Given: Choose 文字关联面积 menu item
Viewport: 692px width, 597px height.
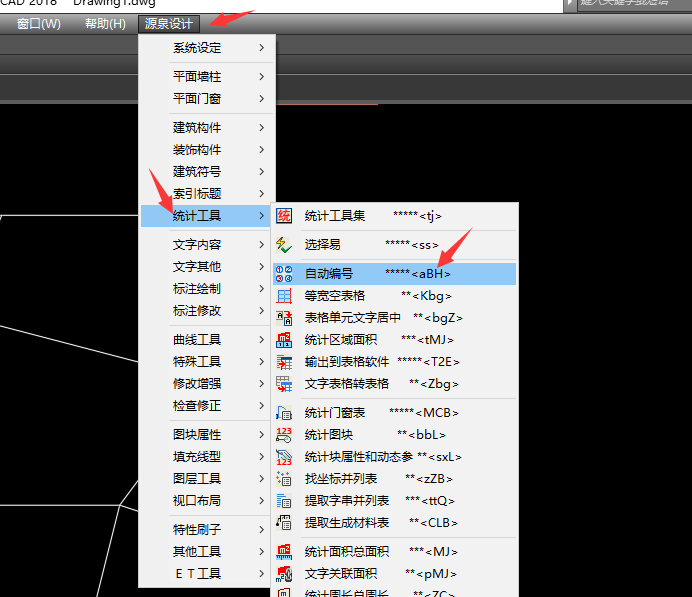Looking at the screenshot, I should click(x=395, y=574).
